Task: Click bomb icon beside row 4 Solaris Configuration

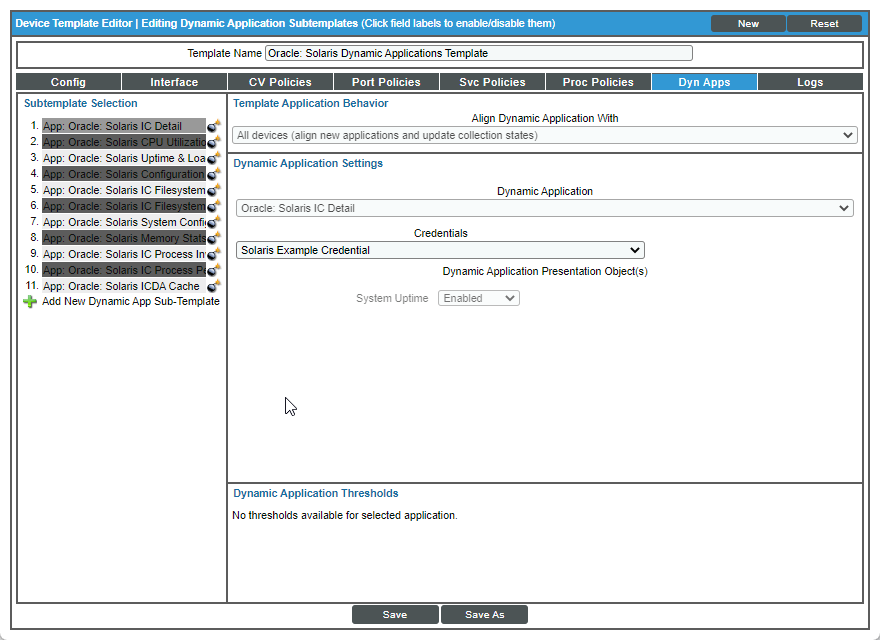Action: coord(213,175)
